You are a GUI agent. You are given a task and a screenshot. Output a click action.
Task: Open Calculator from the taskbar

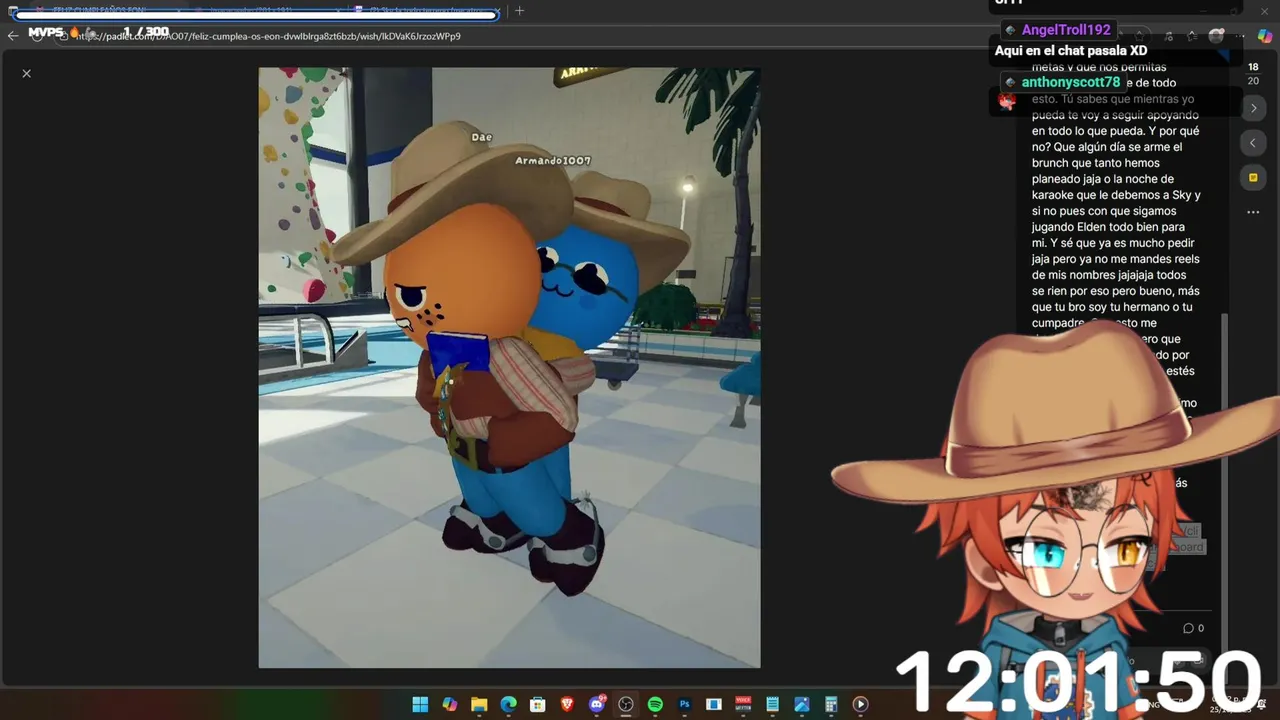click(x=831, y=704)
